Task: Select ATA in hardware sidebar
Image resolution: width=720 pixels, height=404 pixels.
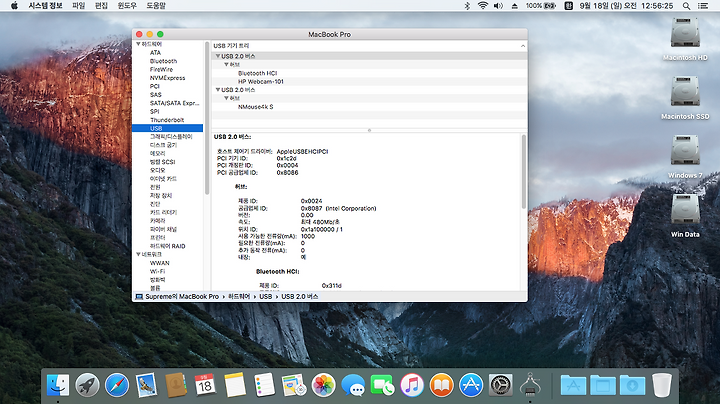Action: [x=155, y=53]
